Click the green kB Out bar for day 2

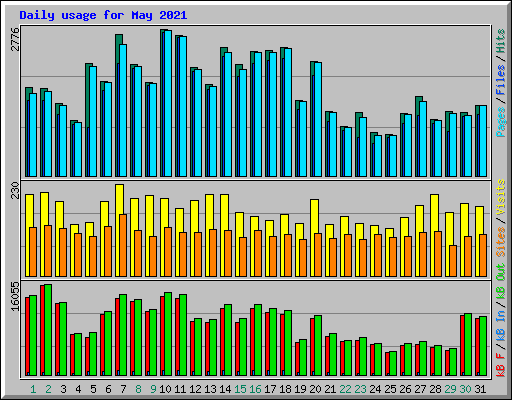click(48, 330)
